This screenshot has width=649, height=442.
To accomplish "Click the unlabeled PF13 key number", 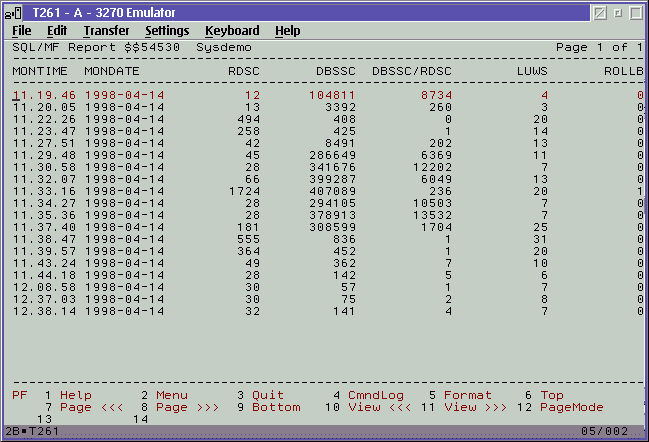I will pos(44,419).
